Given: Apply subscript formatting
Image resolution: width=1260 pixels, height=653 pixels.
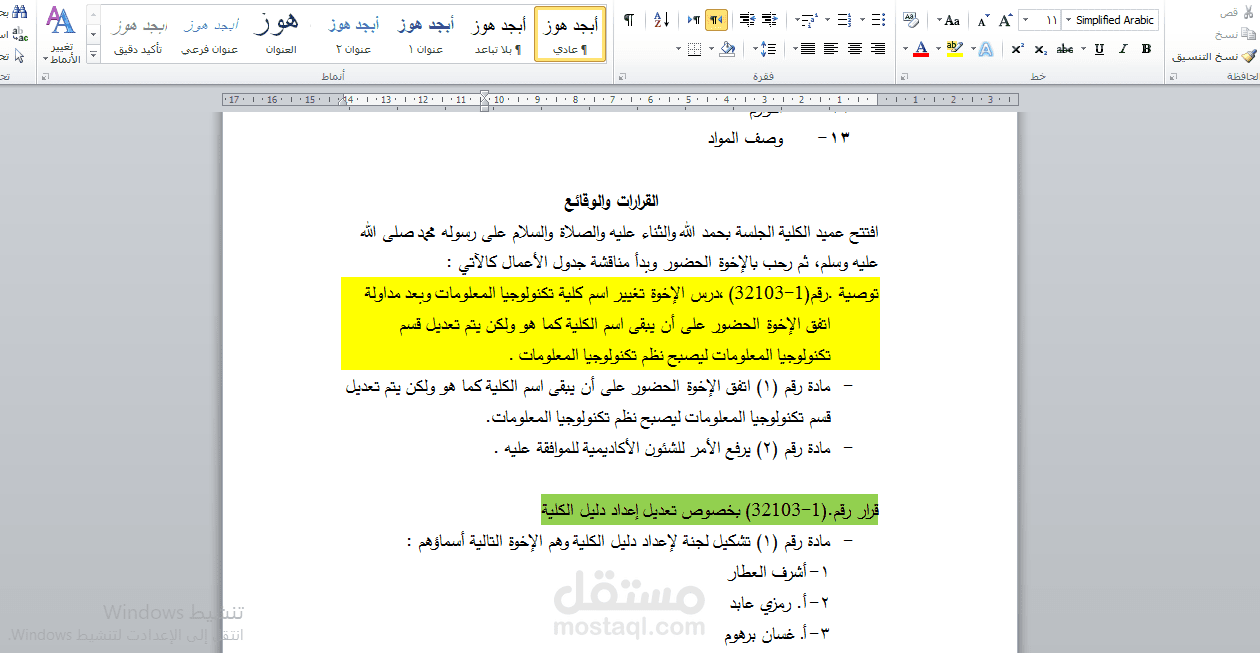Looking at the screenshot, I should [1040, 49].
